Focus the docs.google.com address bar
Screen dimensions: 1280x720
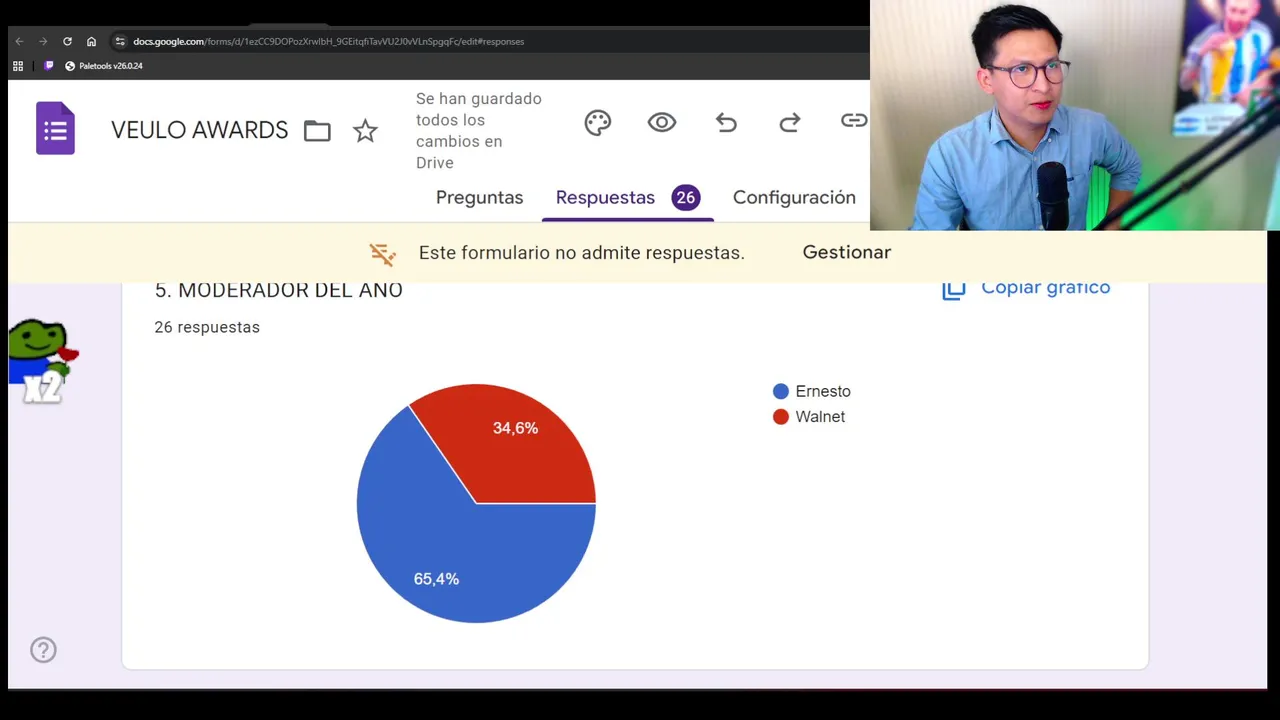[328, 41]
